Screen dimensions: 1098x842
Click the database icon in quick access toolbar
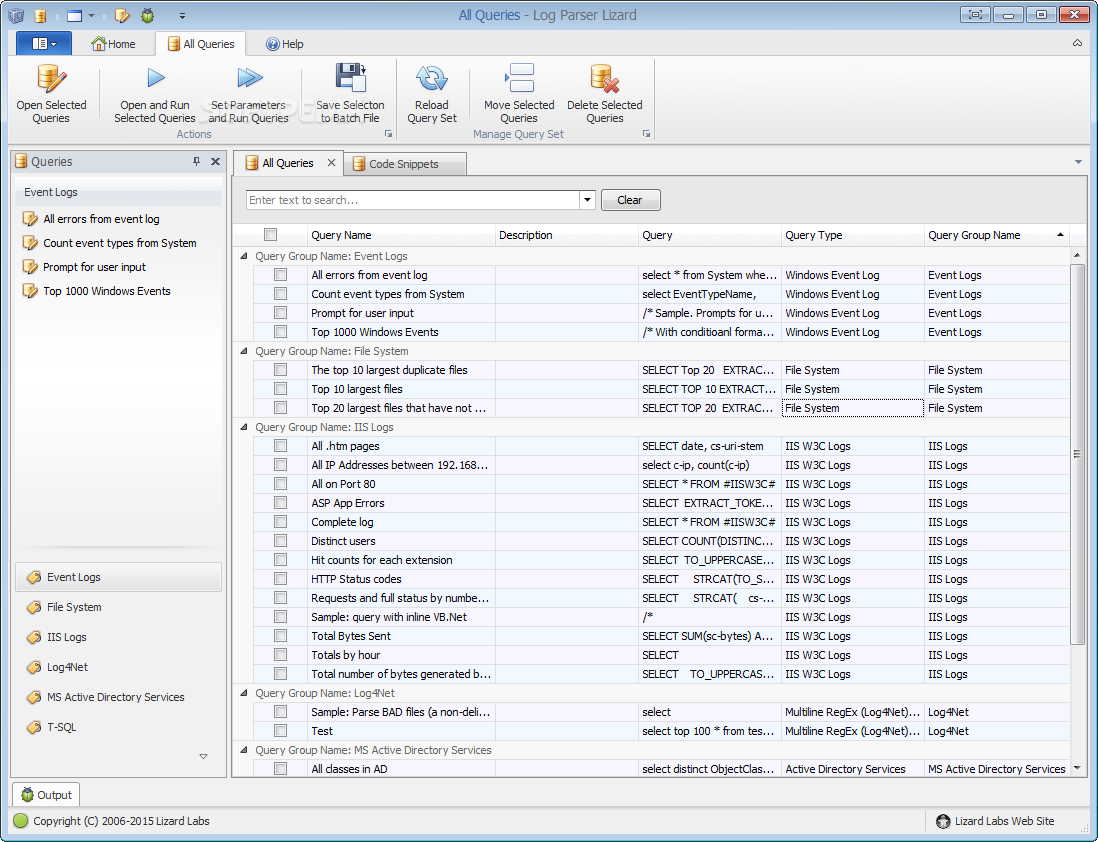click(41, 15)
